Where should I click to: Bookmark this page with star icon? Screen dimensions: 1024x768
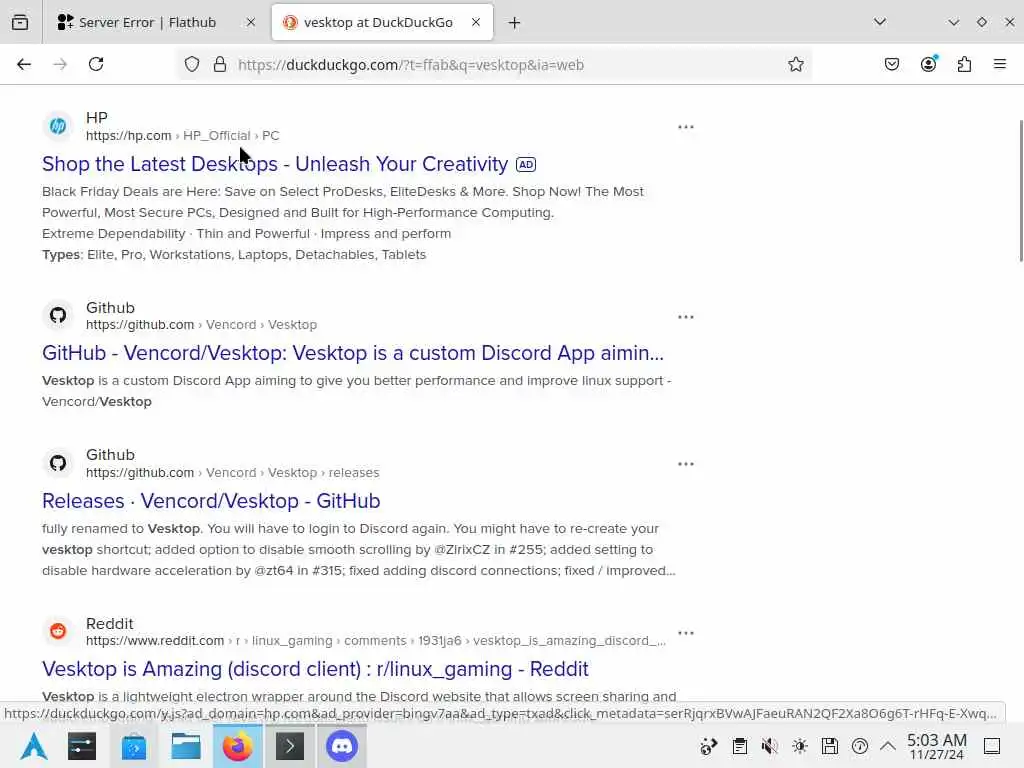point(795,64)
